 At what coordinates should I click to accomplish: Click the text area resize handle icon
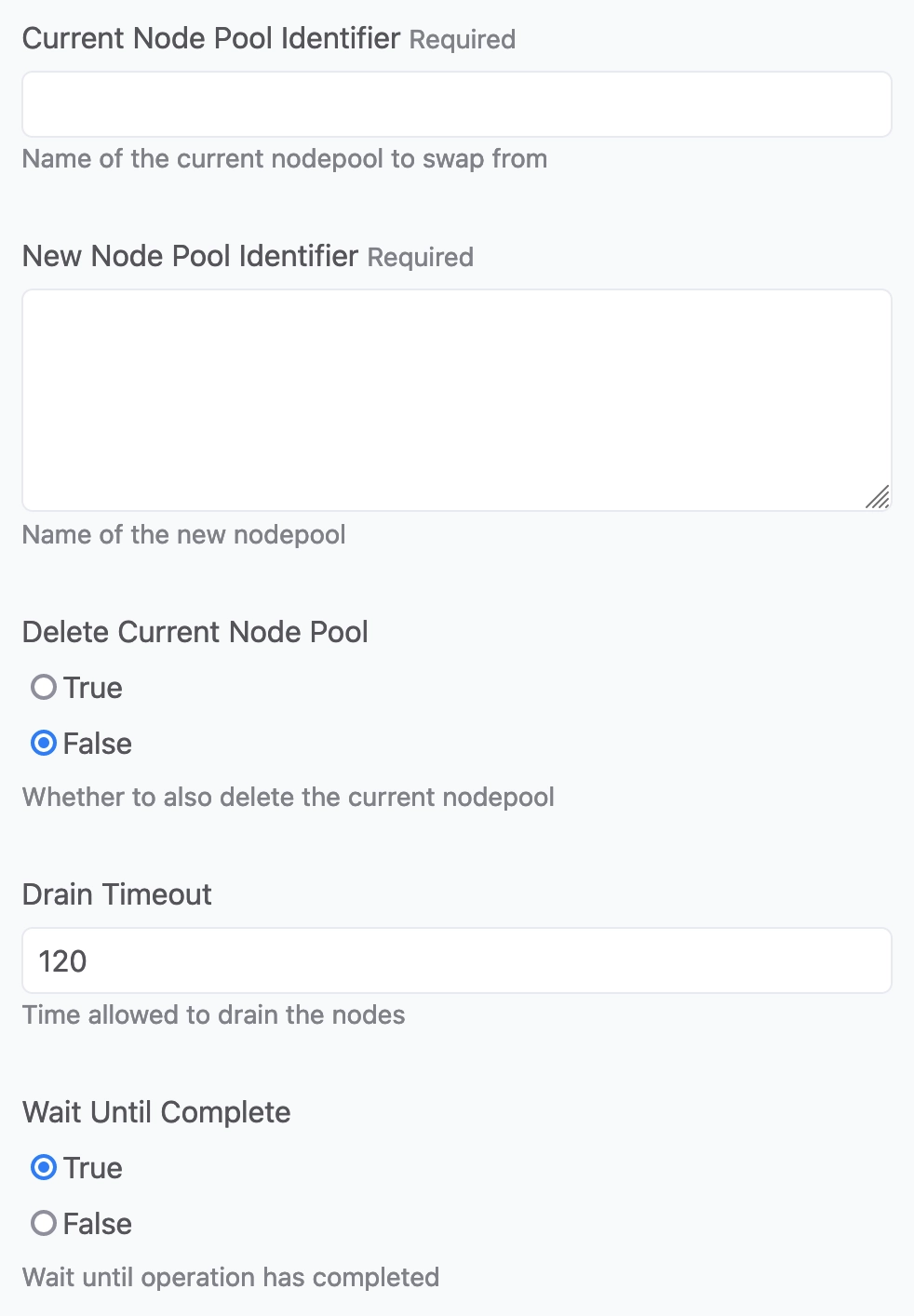pyautogui.click(x=877, y=497)
